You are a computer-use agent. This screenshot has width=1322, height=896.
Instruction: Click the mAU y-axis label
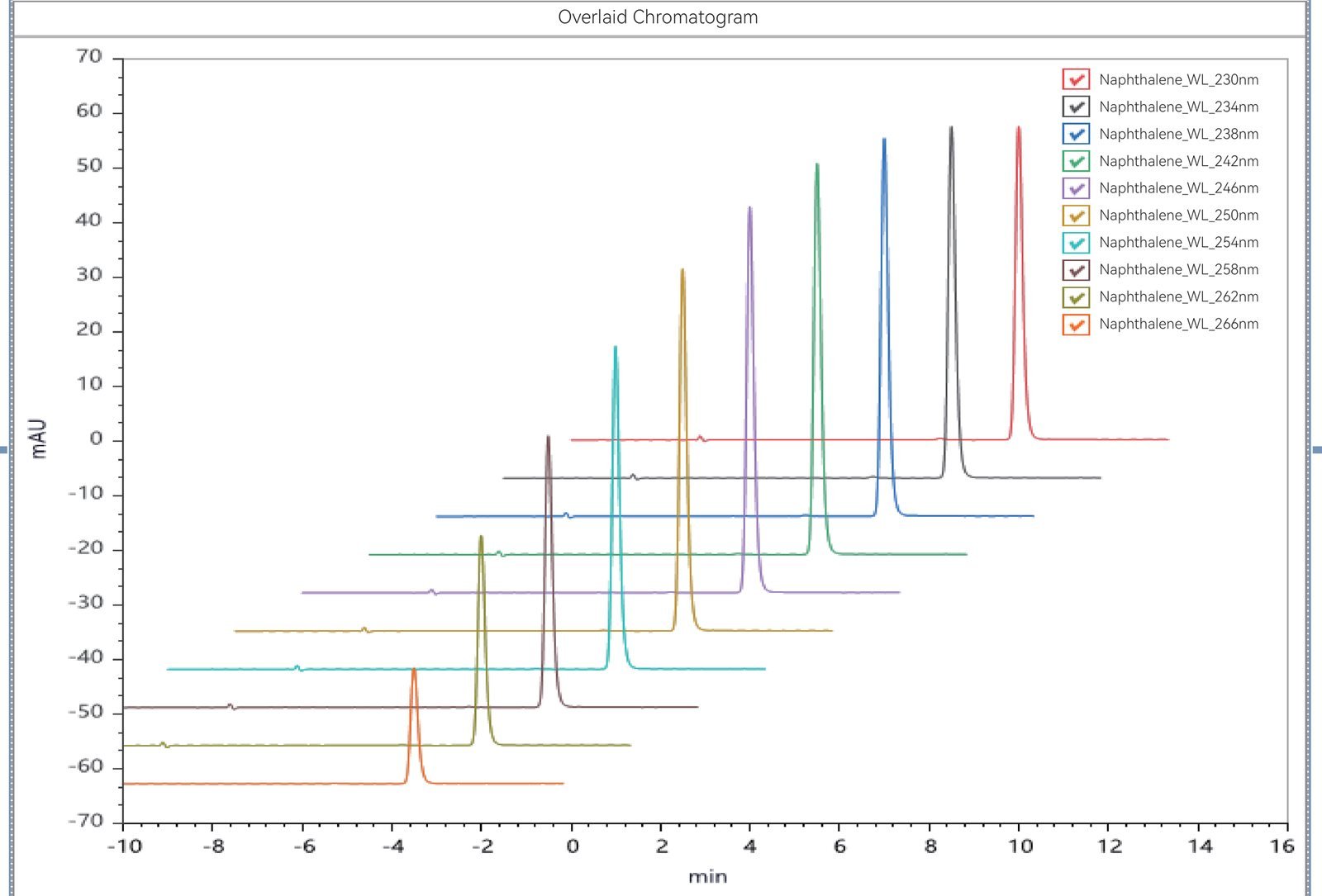pyautogui.click(x=39, y=439)
